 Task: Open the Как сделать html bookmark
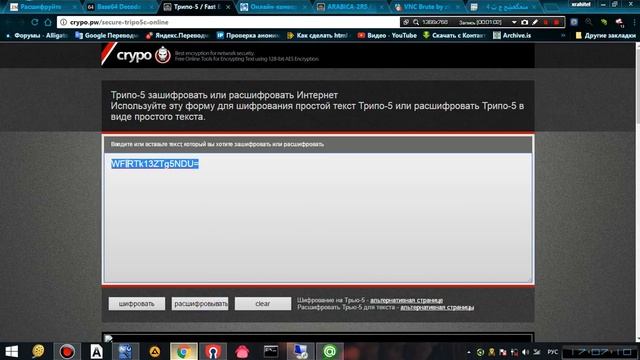click(x=319, y=36)
